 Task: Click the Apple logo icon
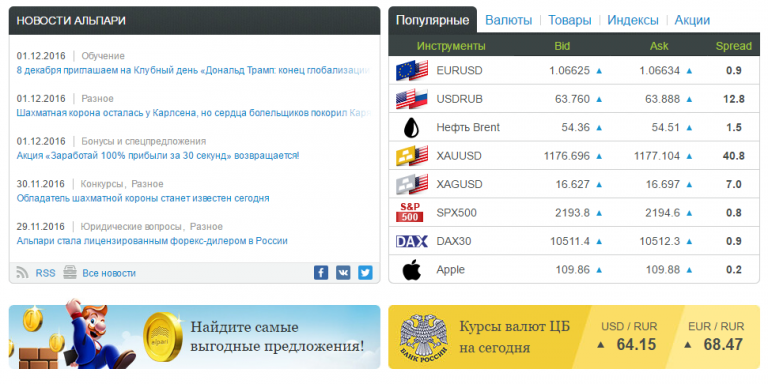tap(411, 269)
